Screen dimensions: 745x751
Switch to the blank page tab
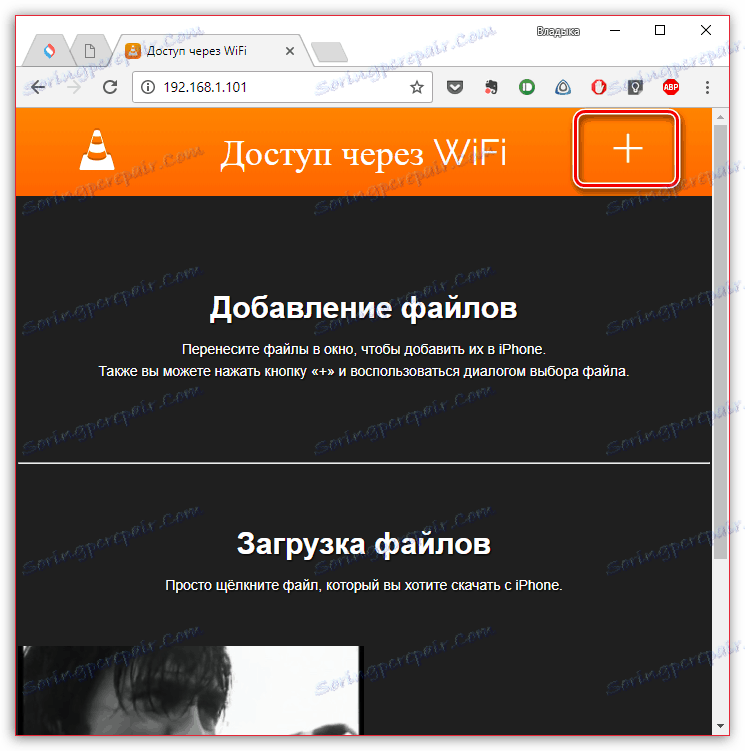pos(90,51)
